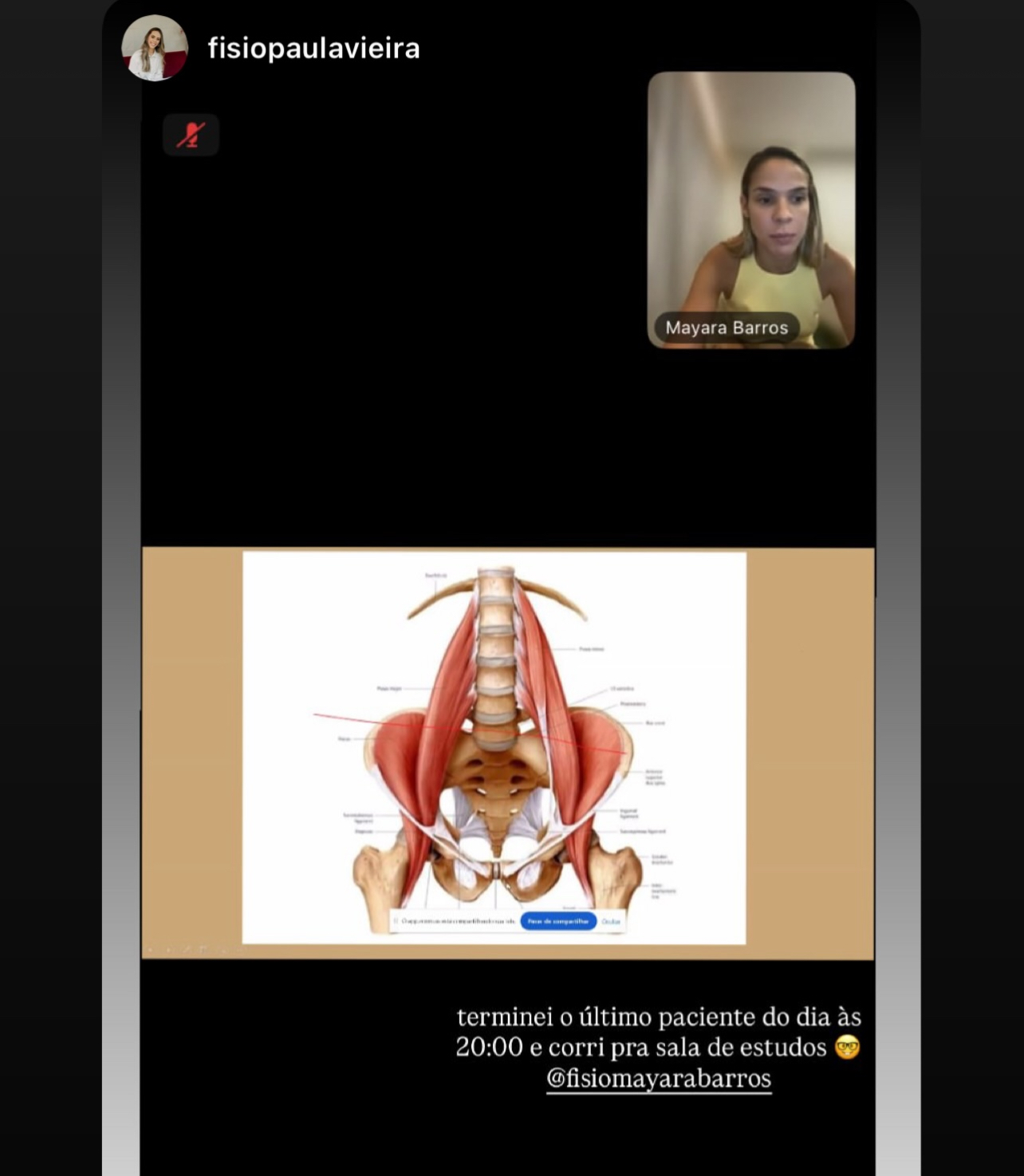Click the Psoas major label on diagram
This screenshot has width=1024, height=1176.
389,688
